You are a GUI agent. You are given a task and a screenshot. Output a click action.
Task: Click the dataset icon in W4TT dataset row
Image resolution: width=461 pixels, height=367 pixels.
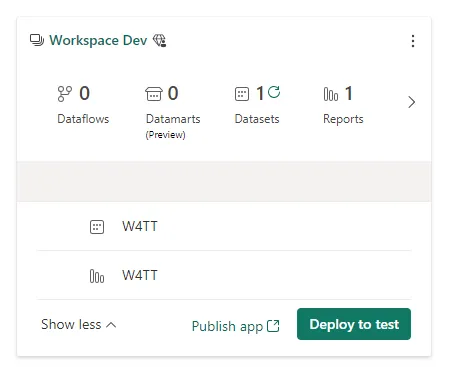click(97, 227)
